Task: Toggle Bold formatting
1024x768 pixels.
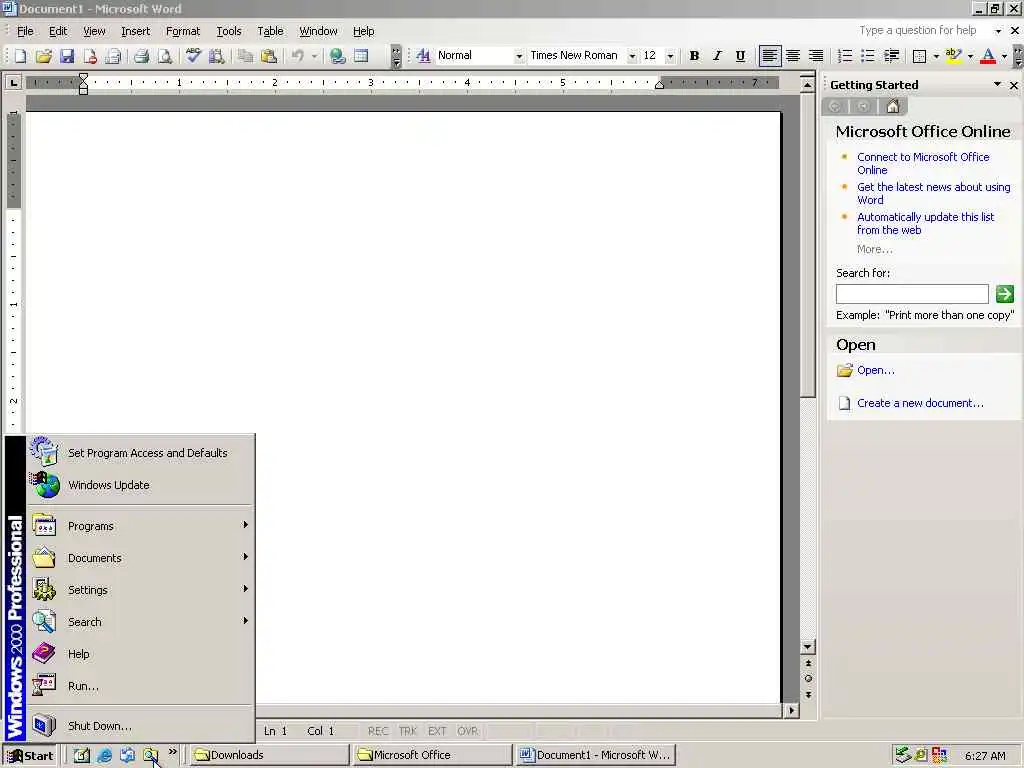Action: pyautogui.click(x=694, y=56)
